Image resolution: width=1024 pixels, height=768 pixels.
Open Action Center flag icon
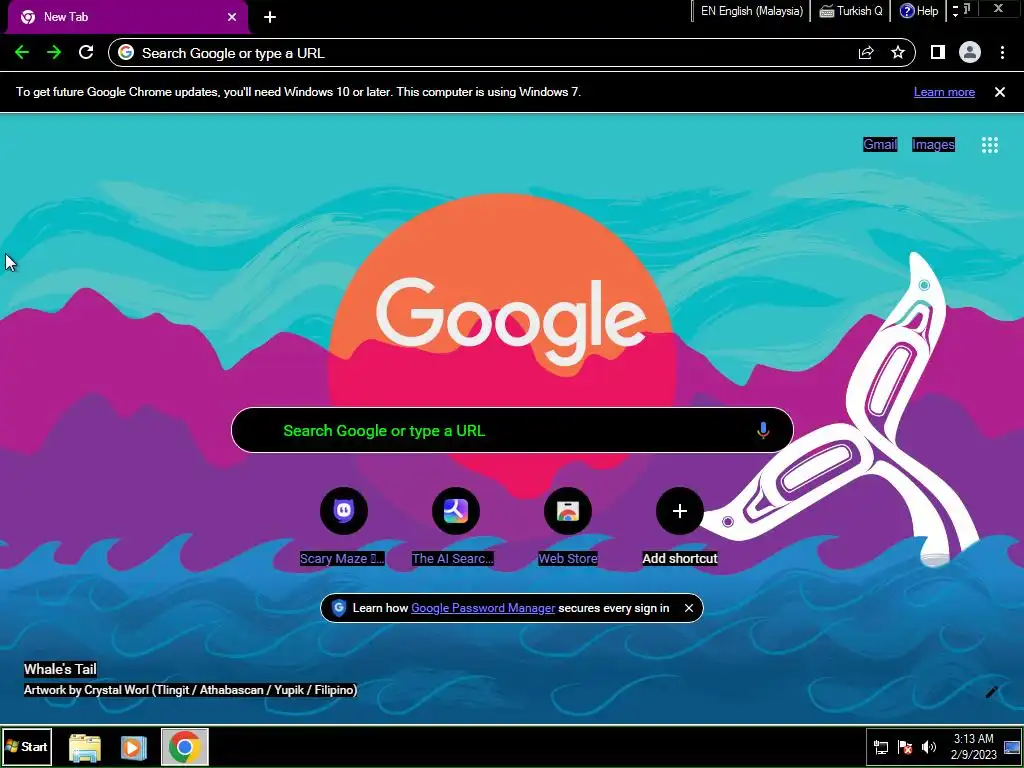coord(905,747)
